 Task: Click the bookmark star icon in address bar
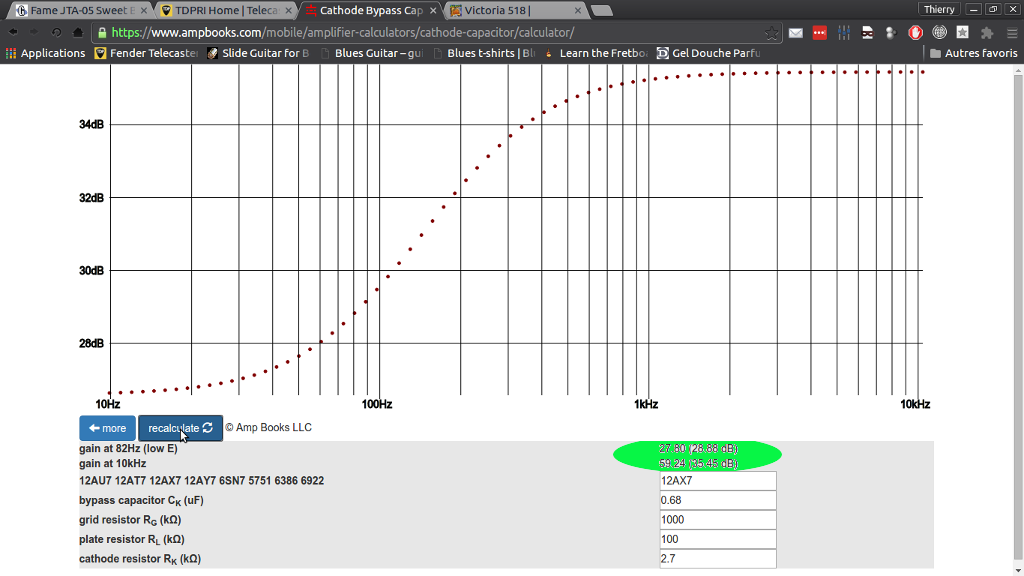pyautogui.click(x=772, y=33)
